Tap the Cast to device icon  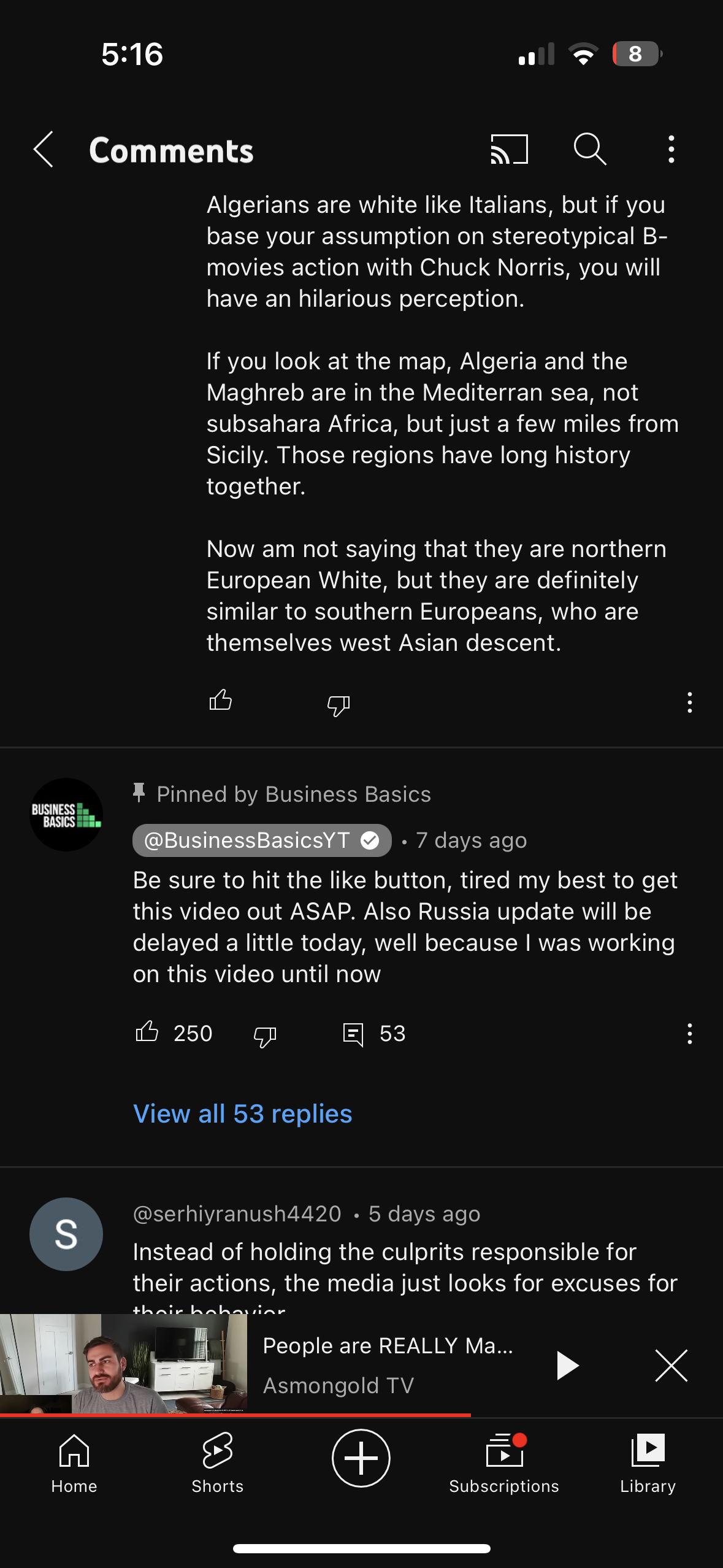click(509, 149)
